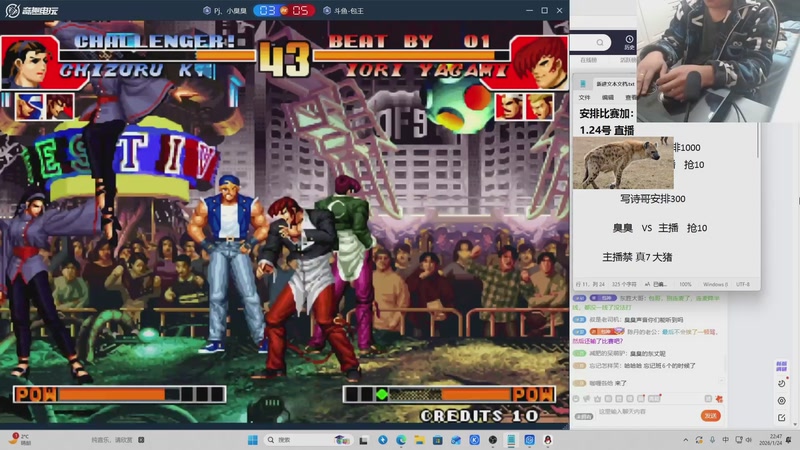Image resolution: width=800 pixels, height=450 pixels.
Task: Open the QQ penguin app on taskbar
Action: click(x=548, y=440)
